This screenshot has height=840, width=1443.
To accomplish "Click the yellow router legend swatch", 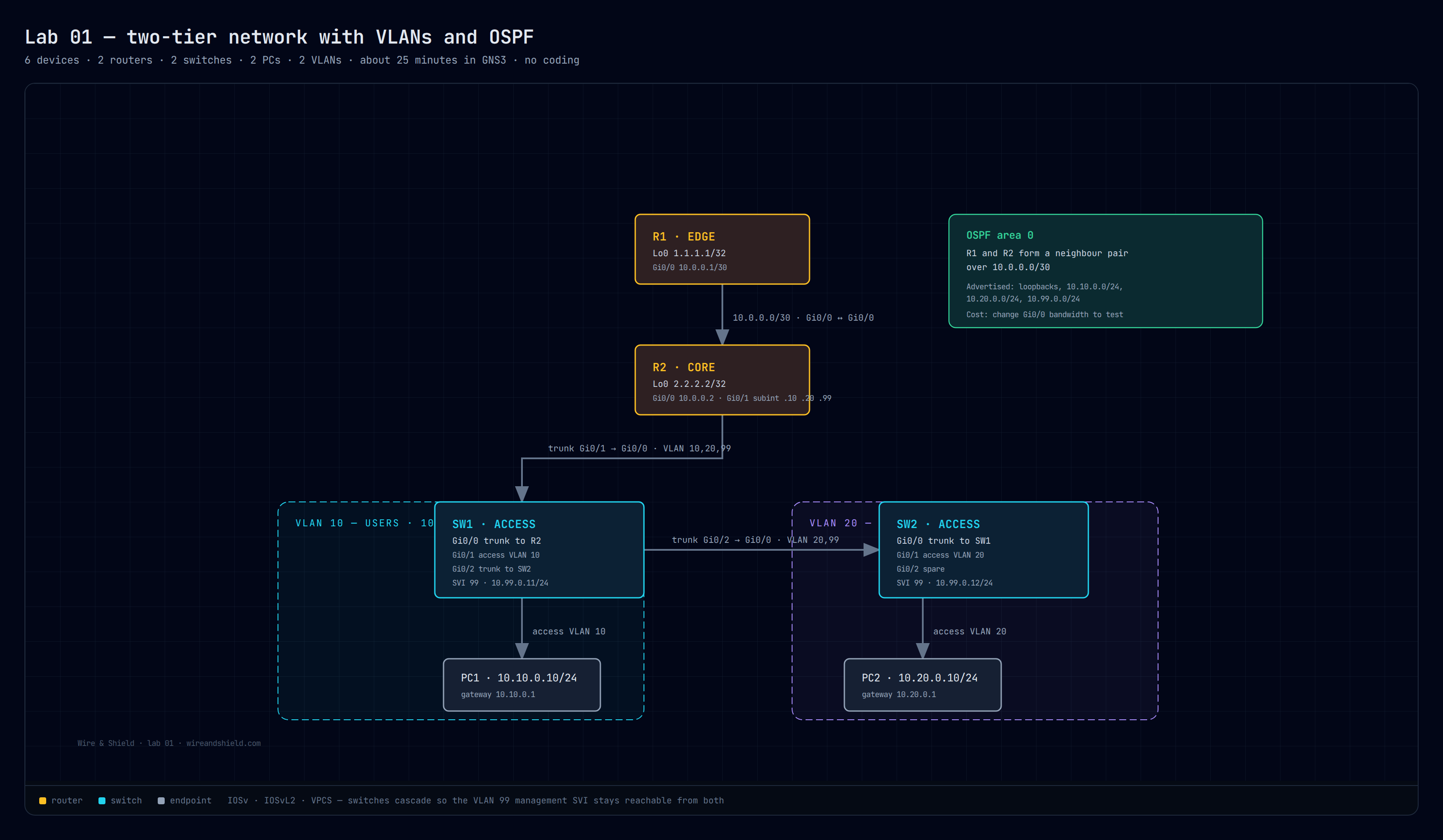I will tap(42, 800).
